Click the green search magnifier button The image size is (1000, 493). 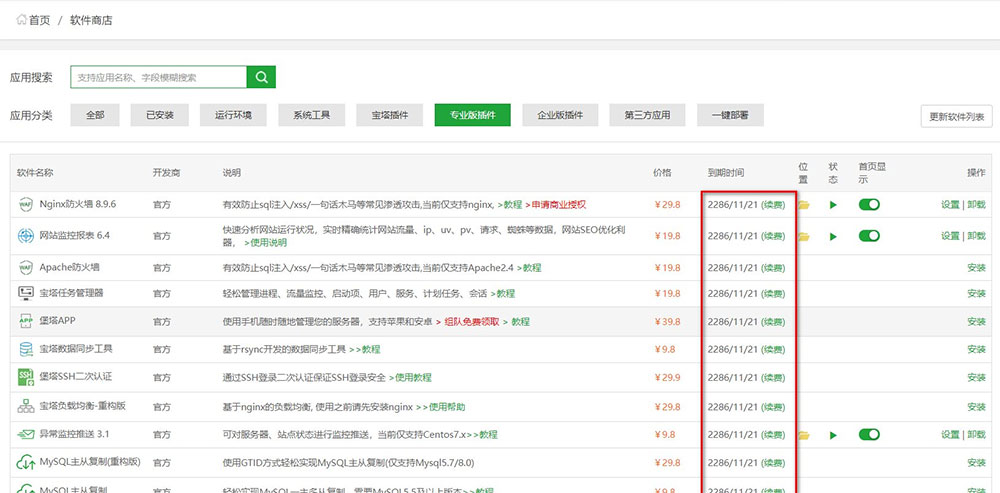(261, 77)
